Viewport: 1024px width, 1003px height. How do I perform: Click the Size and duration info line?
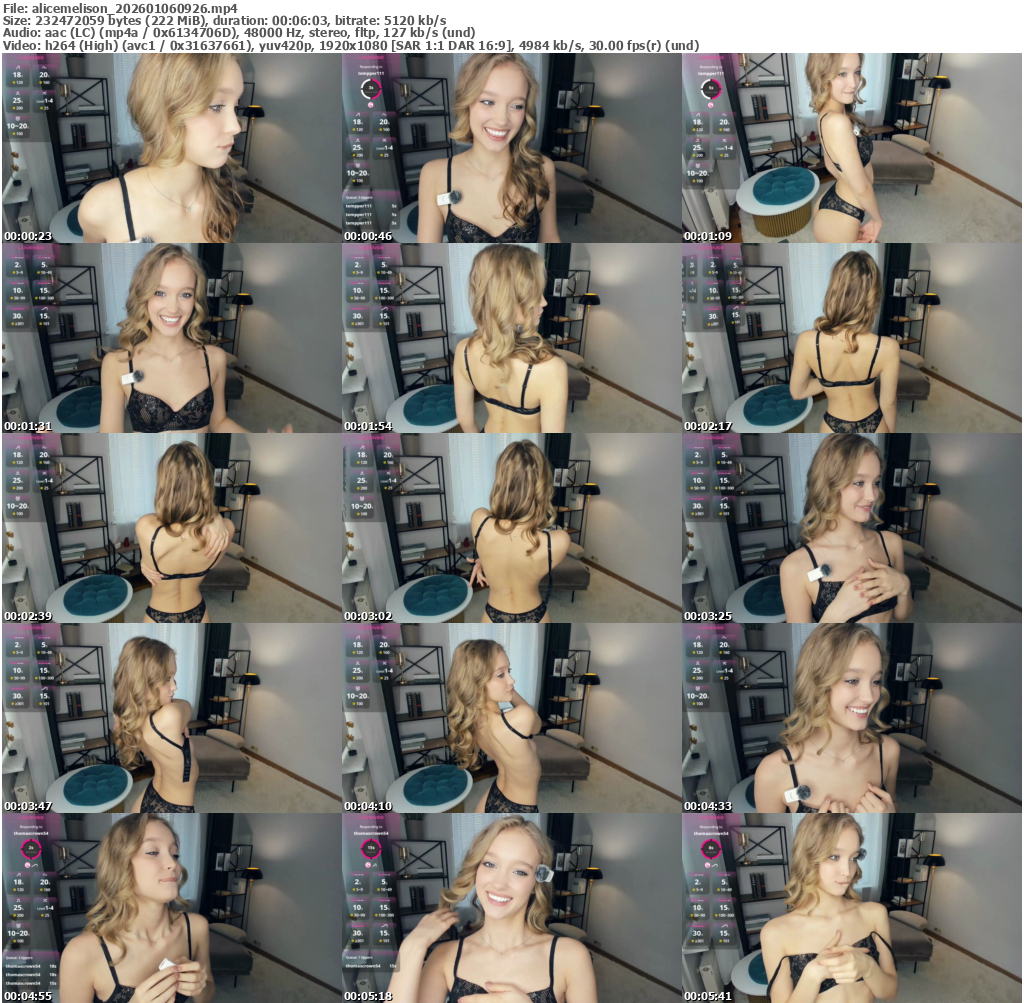pyautogui.click(x=225, y=20)
